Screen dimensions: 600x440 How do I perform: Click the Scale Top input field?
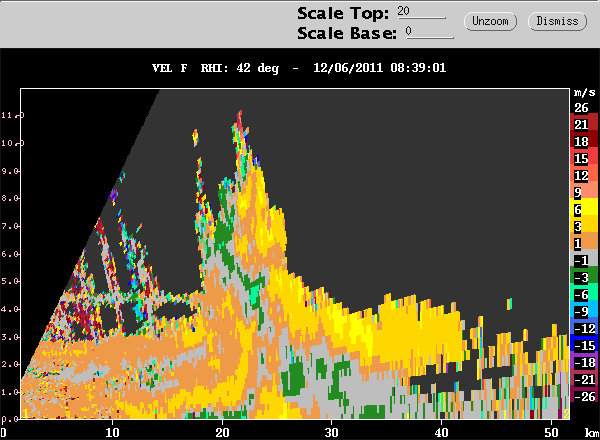(421, 12)
